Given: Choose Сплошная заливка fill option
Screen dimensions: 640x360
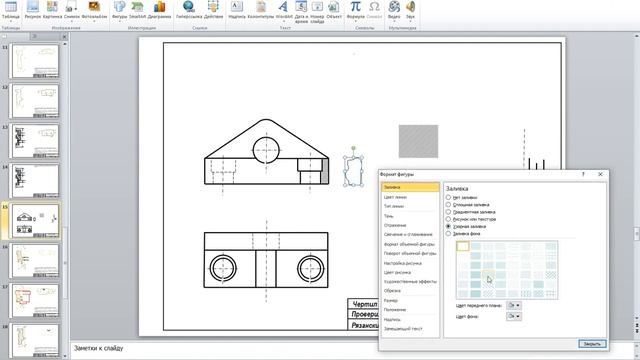Looking at the screenshot, I should [448, 204].
